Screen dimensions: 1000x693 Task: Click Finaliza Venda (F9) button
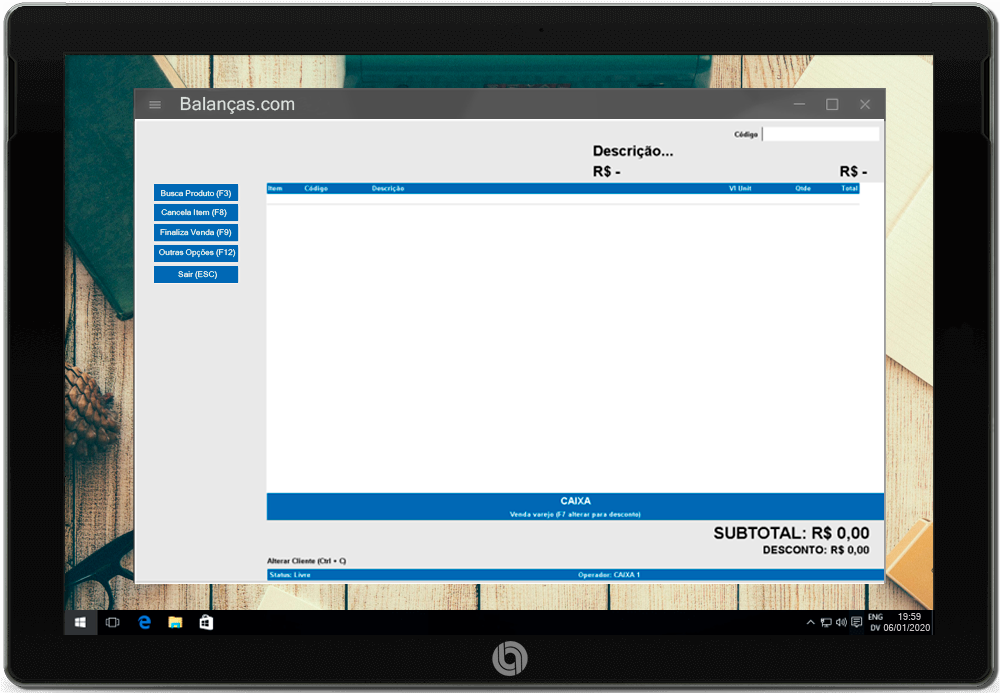pyautogui.click(x=196, y=232)
